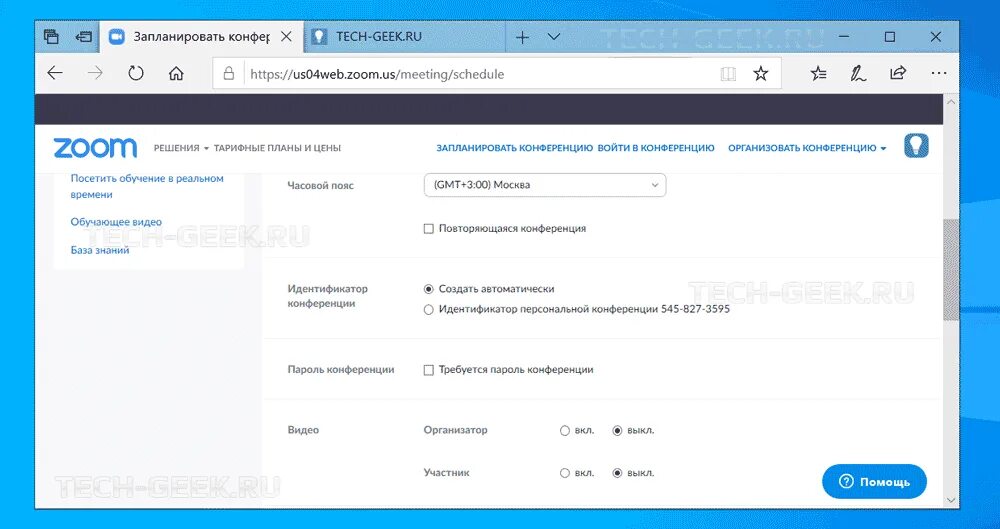Open the РЕШЕНИЯ dropdown menu
Screen dimensions: 1000x529
(x=181, y=148)
